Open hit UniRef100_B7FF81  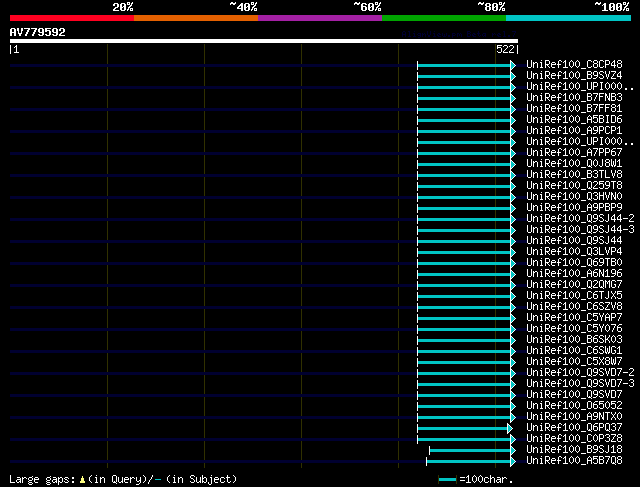(x=574, y=109)
